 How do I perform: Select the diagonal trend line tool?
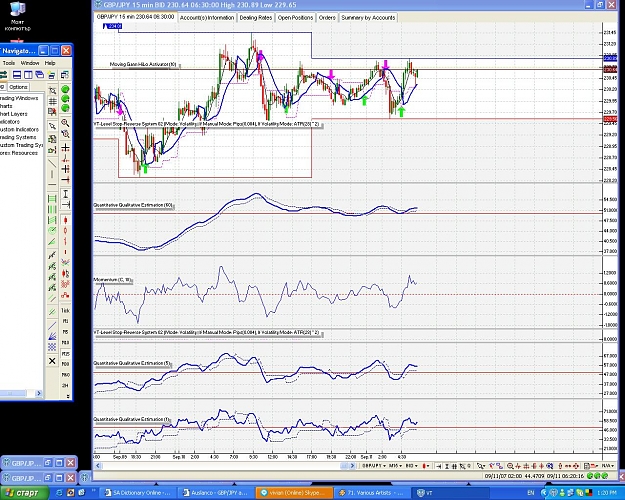click(x=52, y=163)
